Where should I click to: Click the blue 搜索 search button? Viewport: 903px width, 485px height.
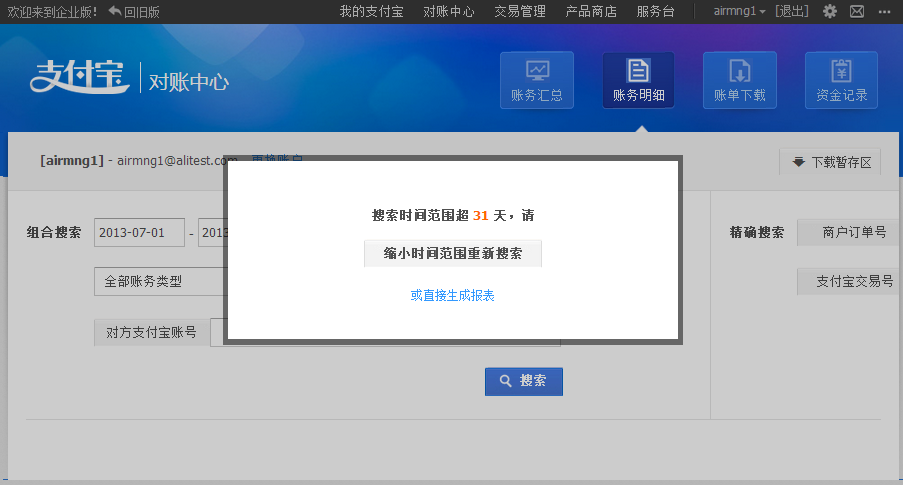524,381
